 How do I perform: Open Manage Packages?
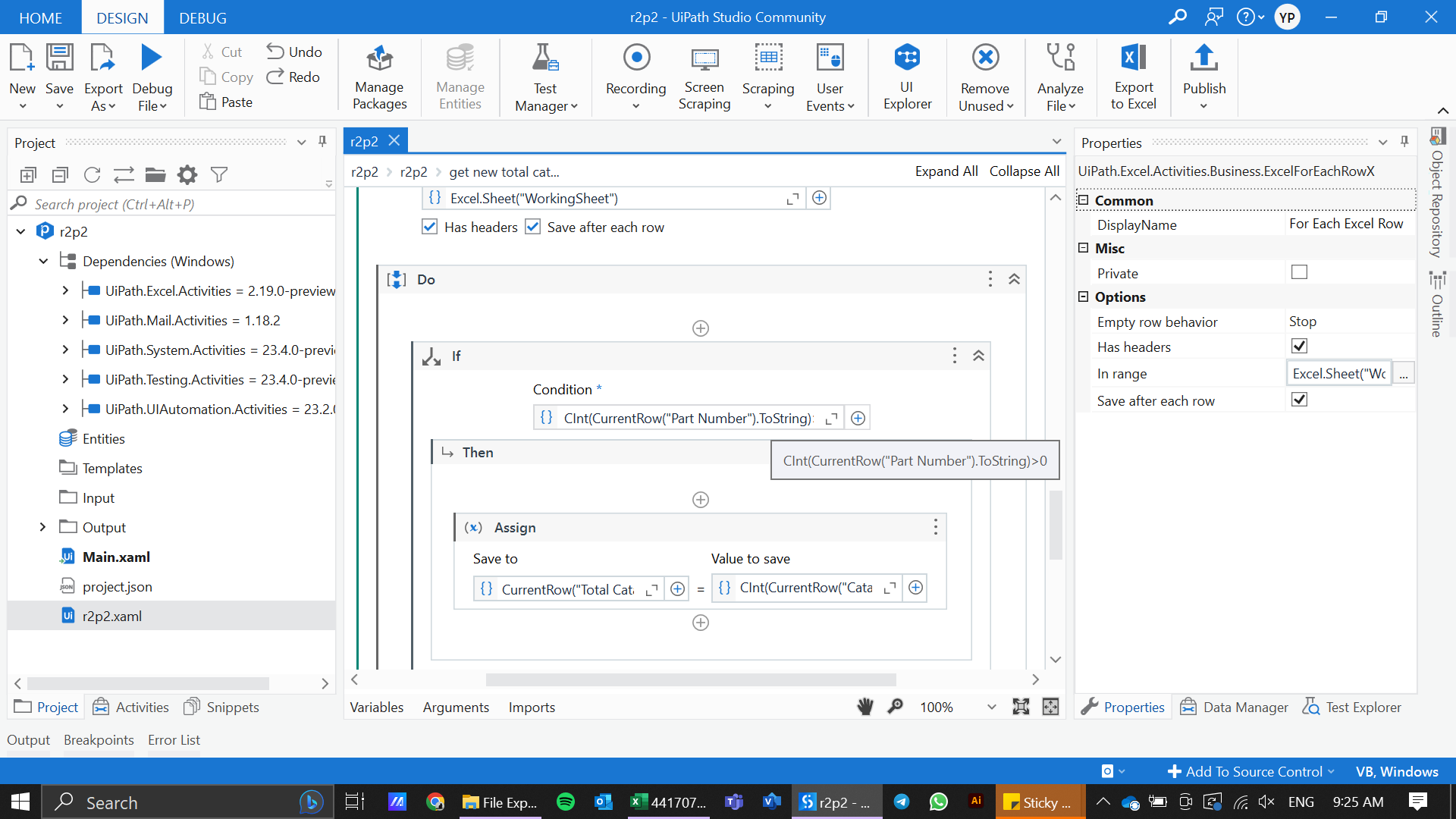click(x=379, y=77)
